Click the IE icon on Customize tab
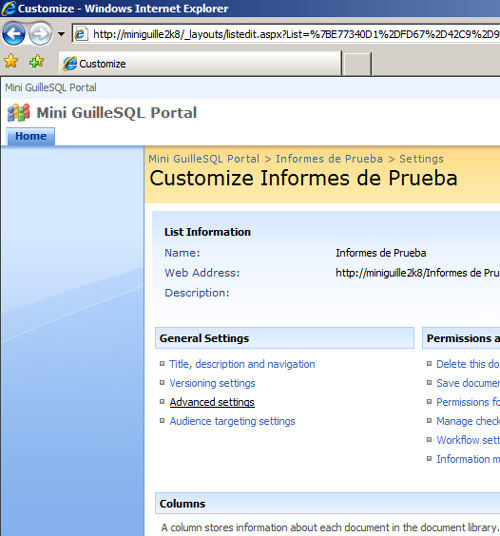 click(70, 64)
